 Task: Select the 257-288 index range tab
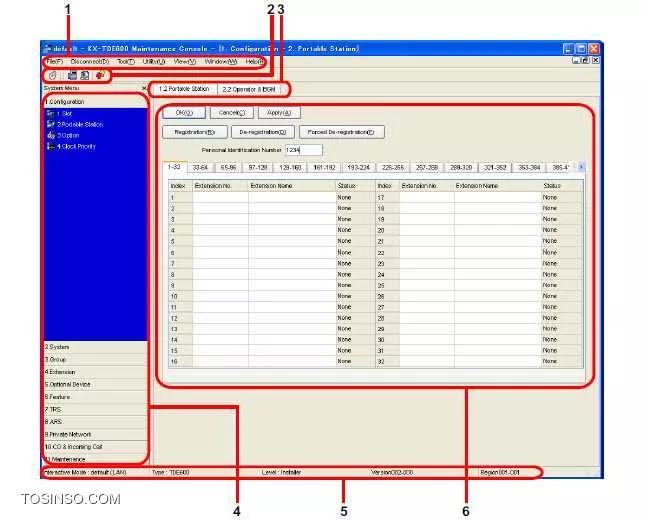[x=427, y=167]
